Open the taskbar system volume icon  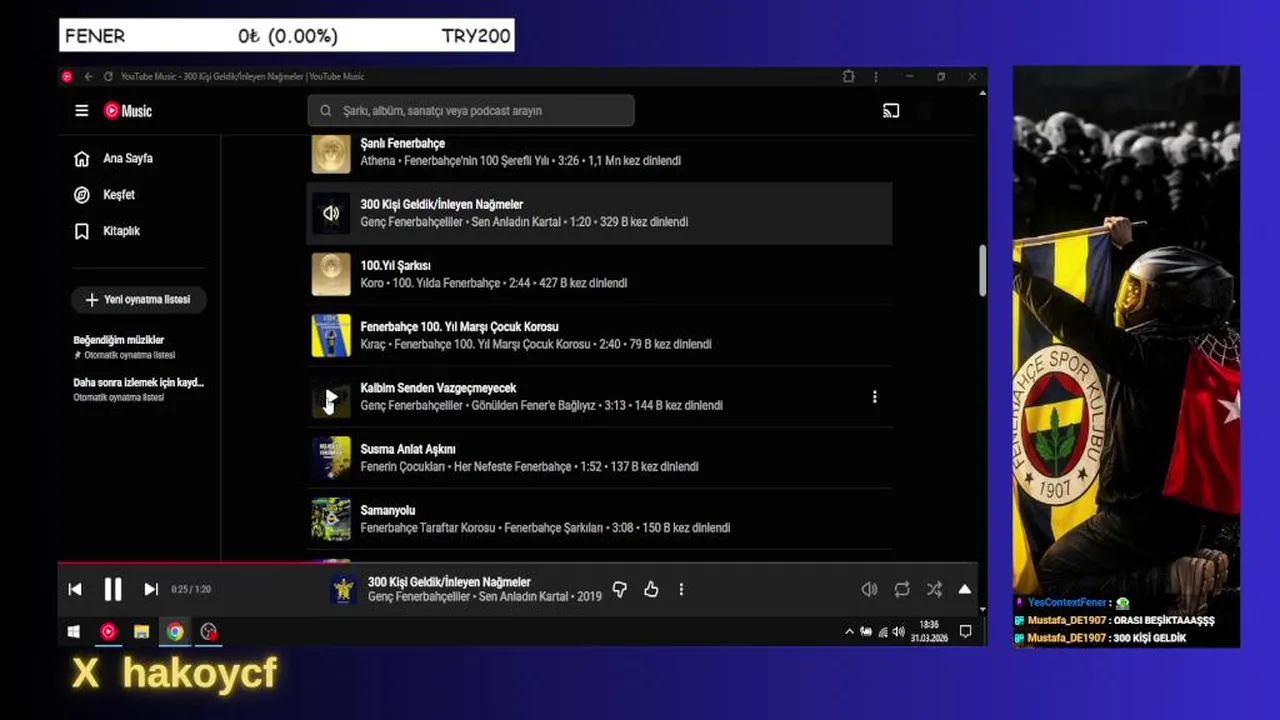point(898,632)
